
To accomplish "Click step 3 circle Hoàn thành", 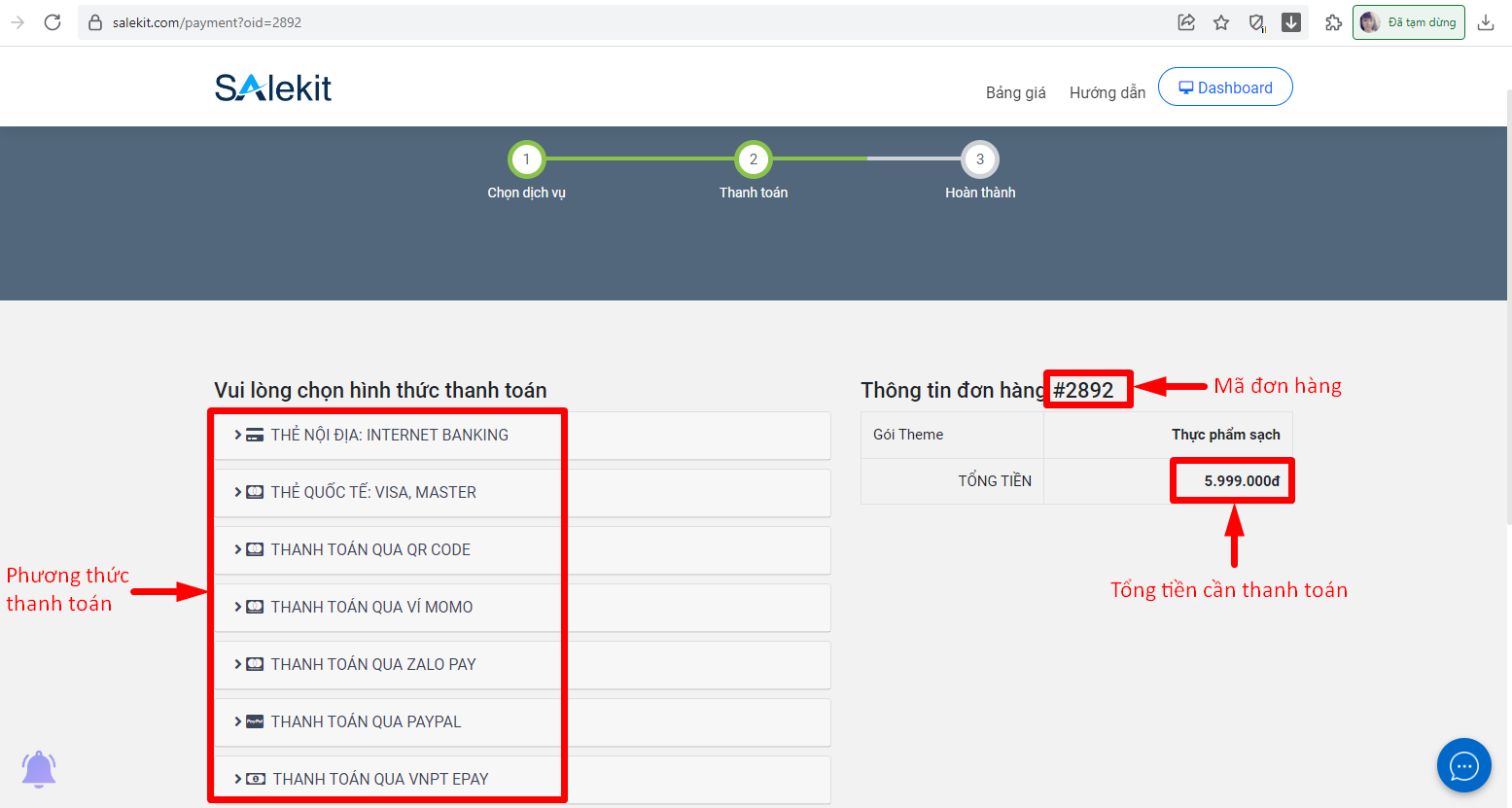I will 980,159.
